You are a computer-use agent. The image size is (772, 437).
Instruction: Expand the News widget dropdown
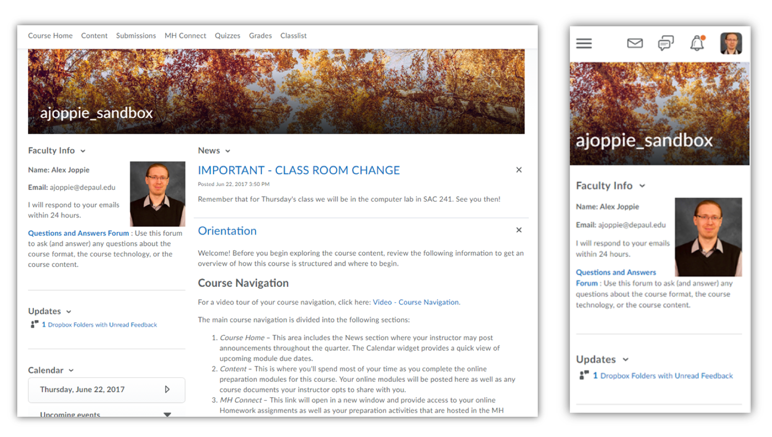coord(228,151)
